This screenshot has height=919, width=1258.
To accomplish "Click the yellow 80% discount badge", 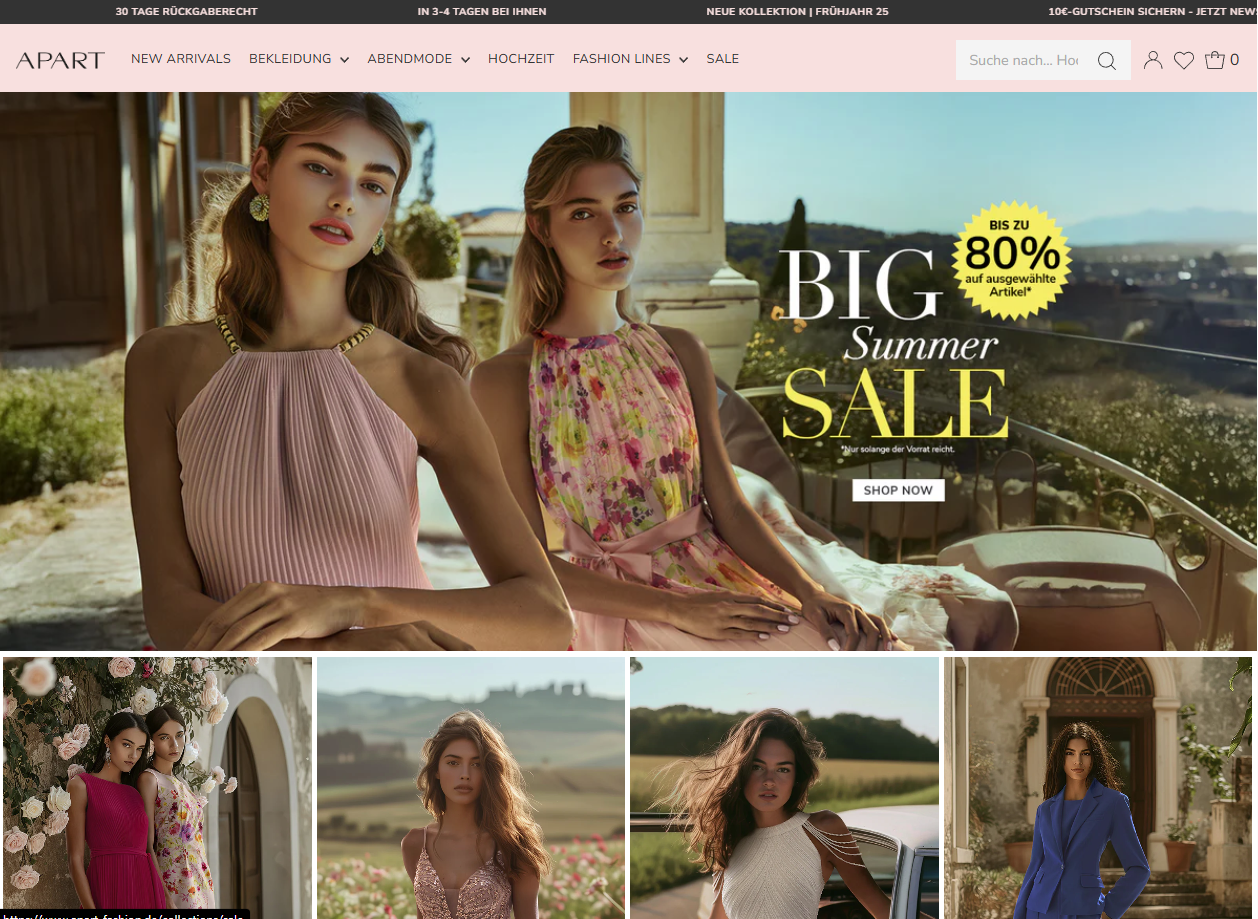I will [1012, 261].
